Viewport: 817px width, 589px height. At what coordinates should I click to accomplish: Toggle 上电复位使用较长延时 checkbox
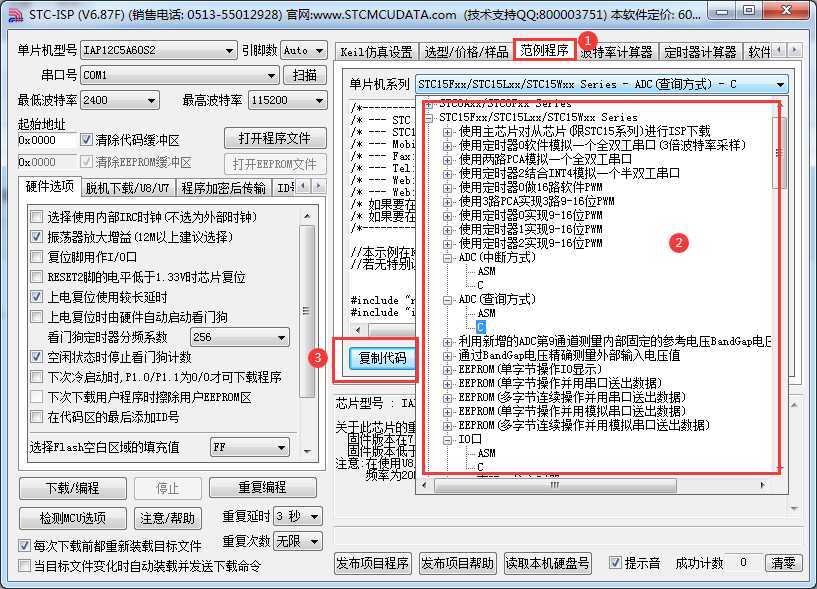pyautogui.click(x=36, y=297)
